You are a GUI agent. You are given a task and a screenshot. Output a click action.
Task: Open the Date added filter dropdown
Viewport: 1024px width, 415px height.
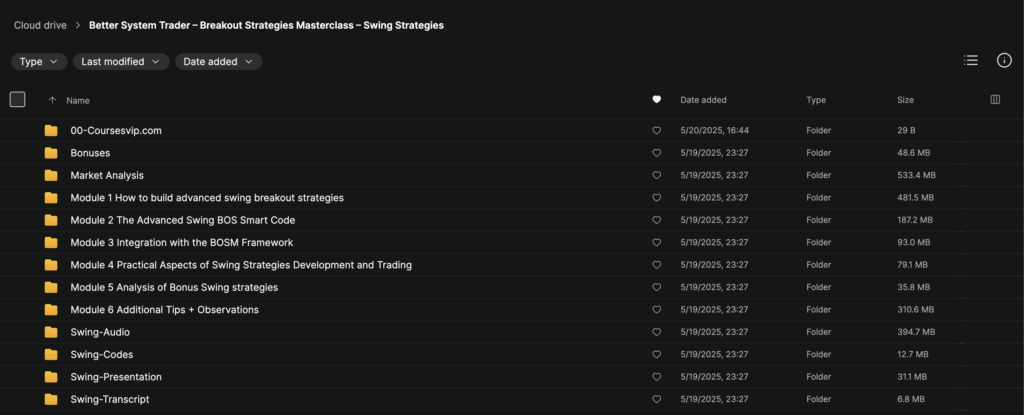218,62
